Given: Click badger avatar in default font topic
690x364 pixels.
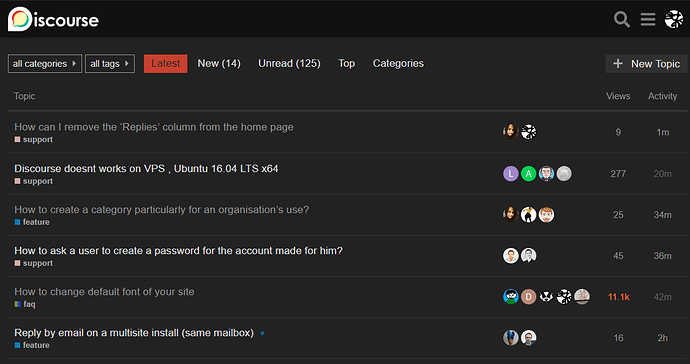Looking at the screenshot, I should coord(546,297).
